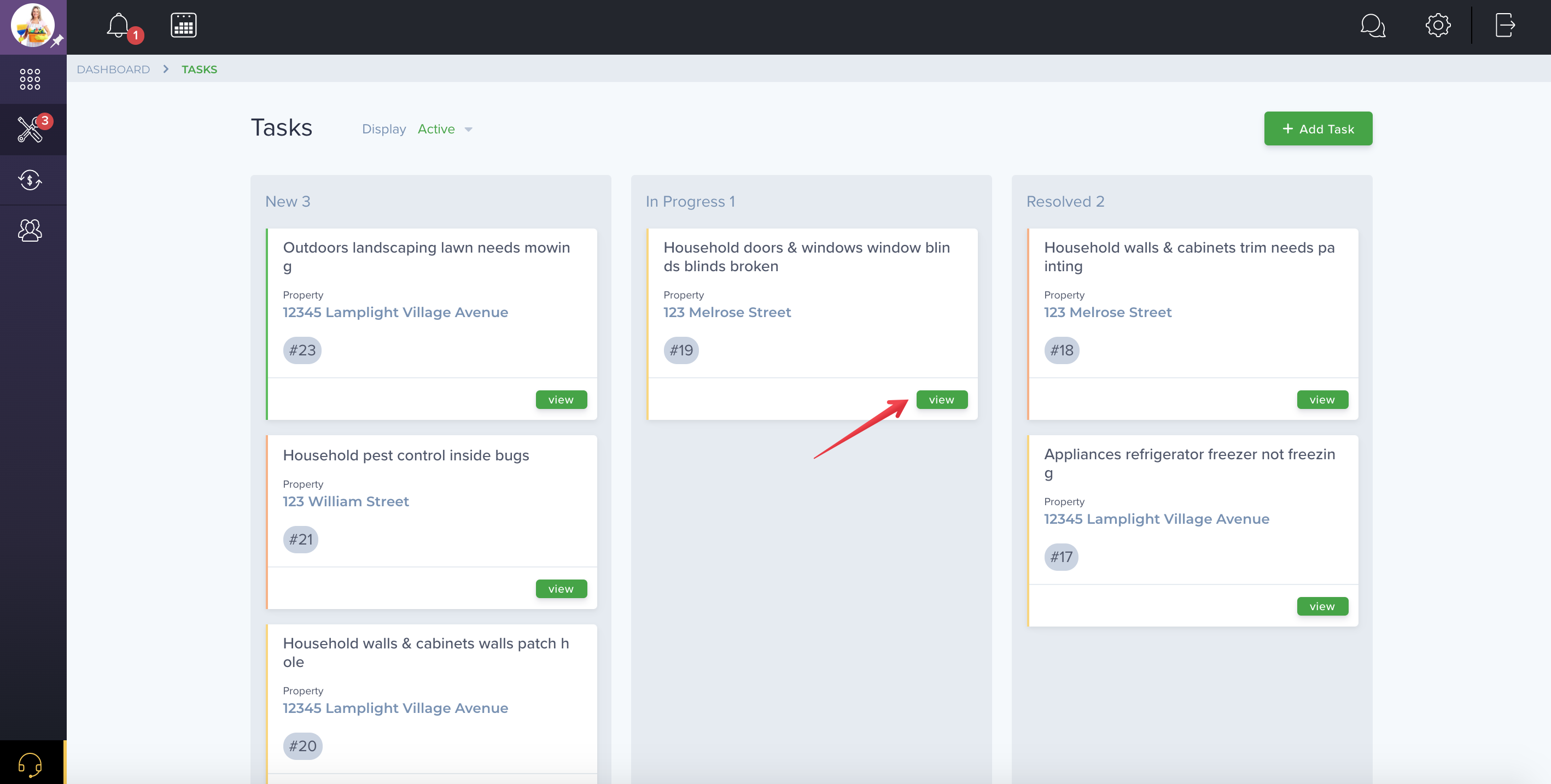Screen dimensions: 1551x784
Task: Click the breadcrumb chevron separator
Action: [x=166, y=69]
